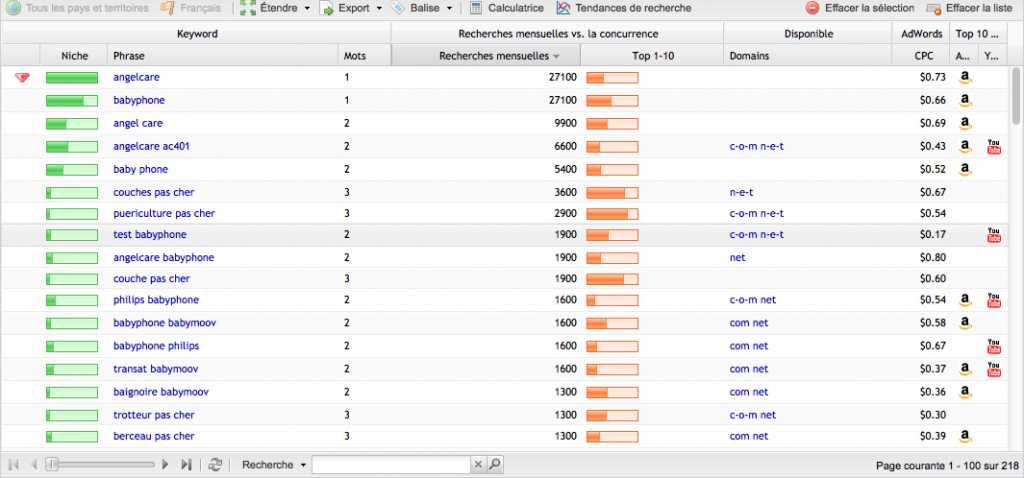Click Amazon icon in transat babymoov row
The width and height of the screenshot is (1024, 478).
[x=965, y=370]
